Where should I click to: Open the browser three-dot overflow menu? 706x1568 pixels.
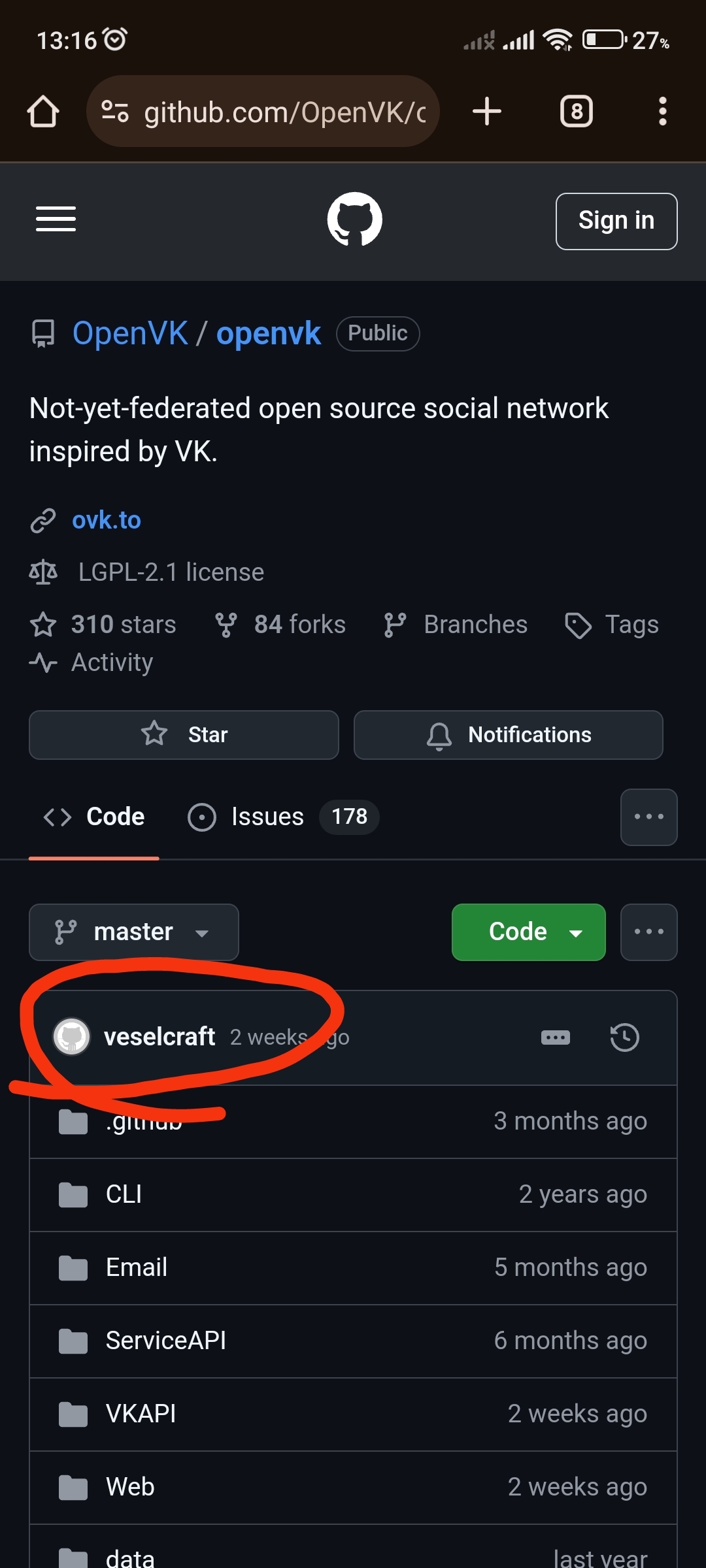(662, 111)
